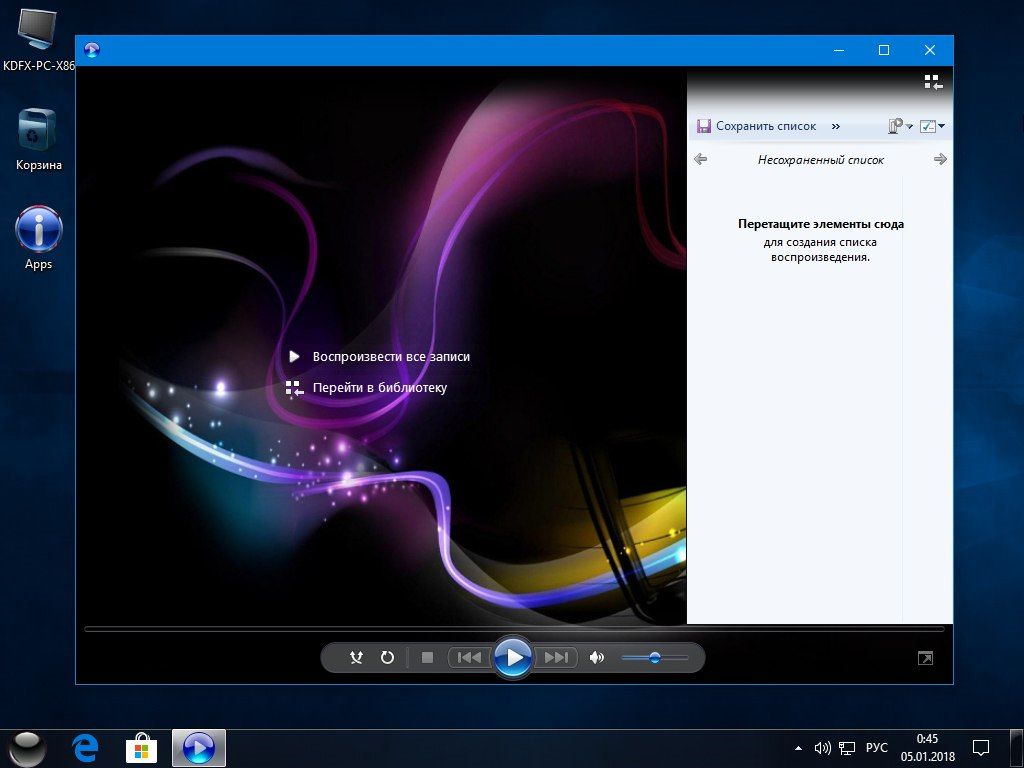Image resolution: width=1024 pixels, height=768 pixels.
Task: Go to previous list with left arrow
Action: 700,159
